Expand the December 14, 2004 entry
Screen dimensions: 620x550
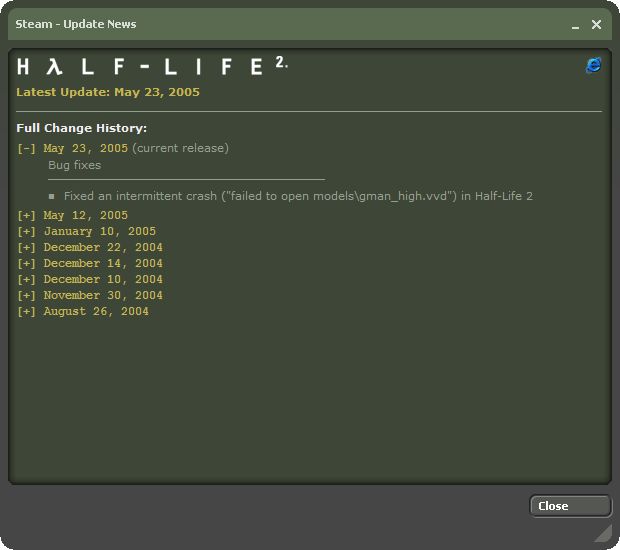pyautogui.click(x=26, y=264)
